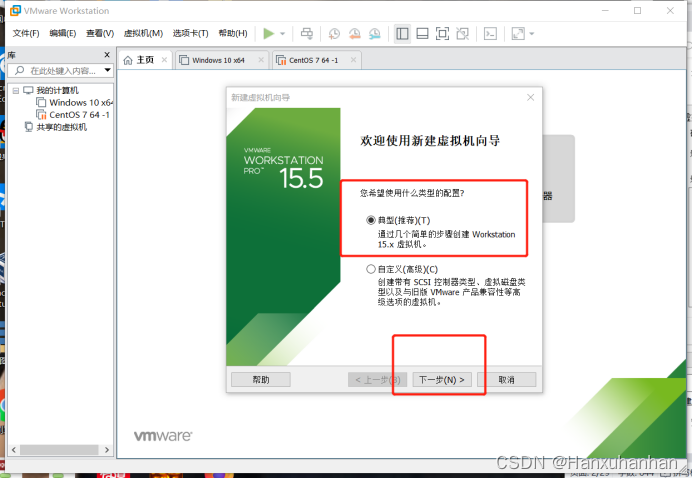Click the 我的计算机 monitor icon

28,91
